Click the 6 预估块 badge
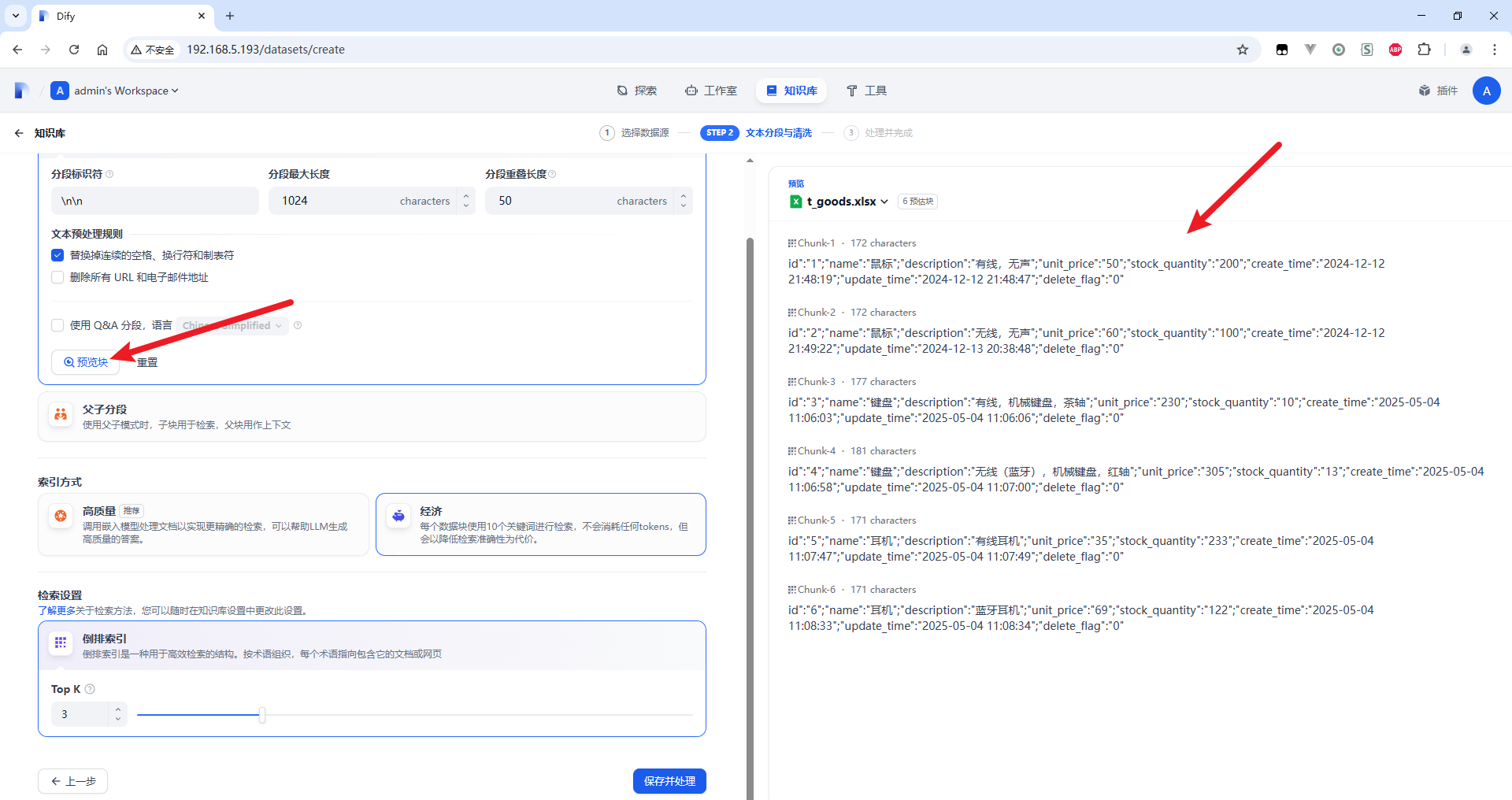The height and width of the screenshot is (800, 1512). coord(917,202)
